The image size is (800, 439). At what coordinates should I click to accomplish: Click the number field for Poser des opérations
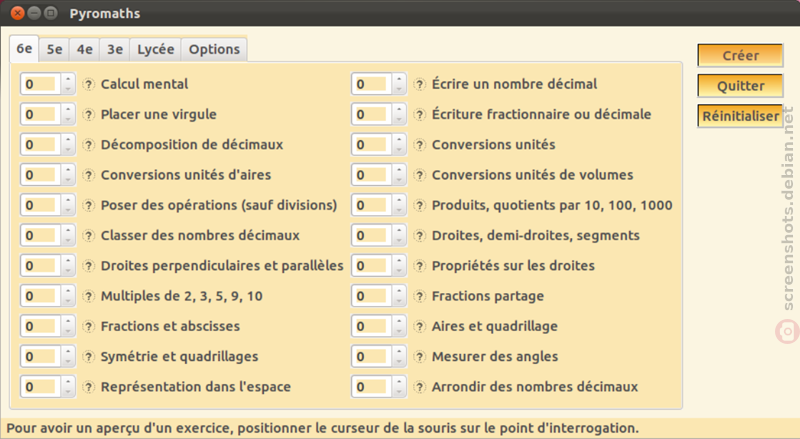click(x=41, y=205)
